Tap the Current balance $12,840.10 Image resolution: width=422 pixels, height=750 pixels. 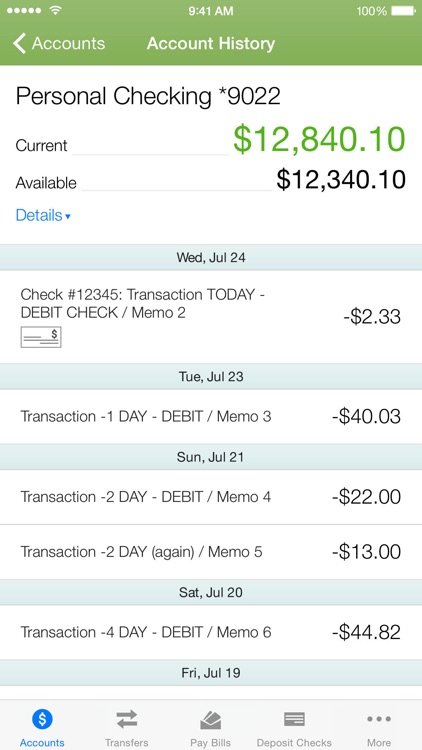coord(319,140)
